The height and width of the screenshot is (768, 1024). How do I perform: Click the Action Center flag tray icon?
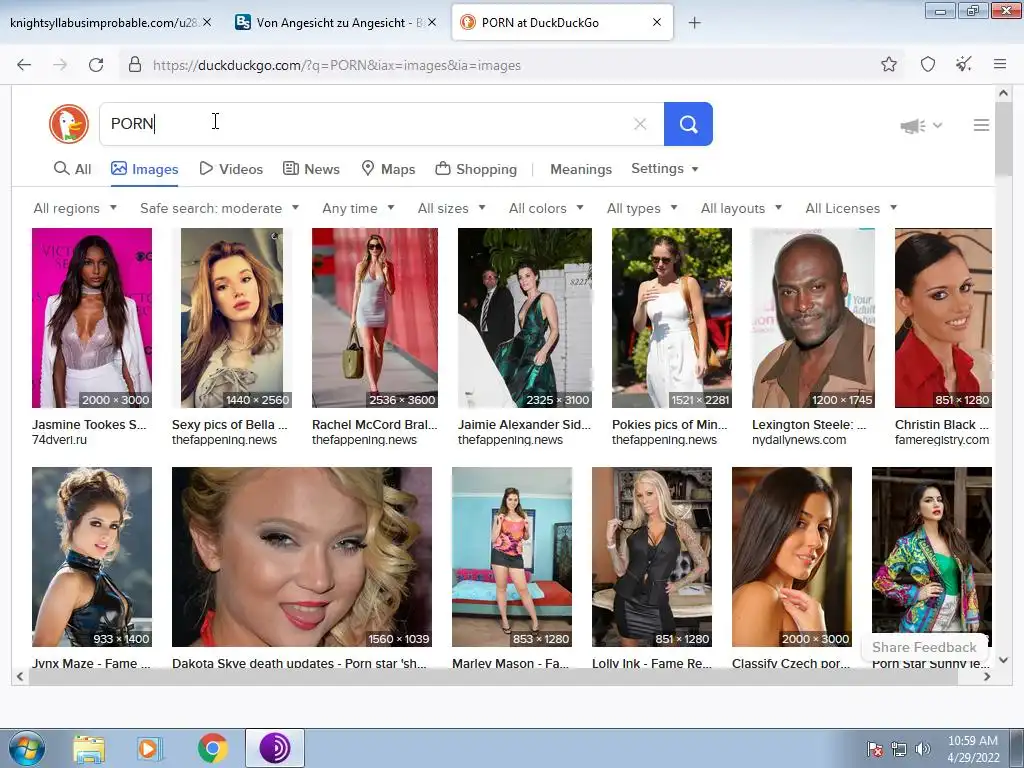pyautogui.click(x=874, y=749)
